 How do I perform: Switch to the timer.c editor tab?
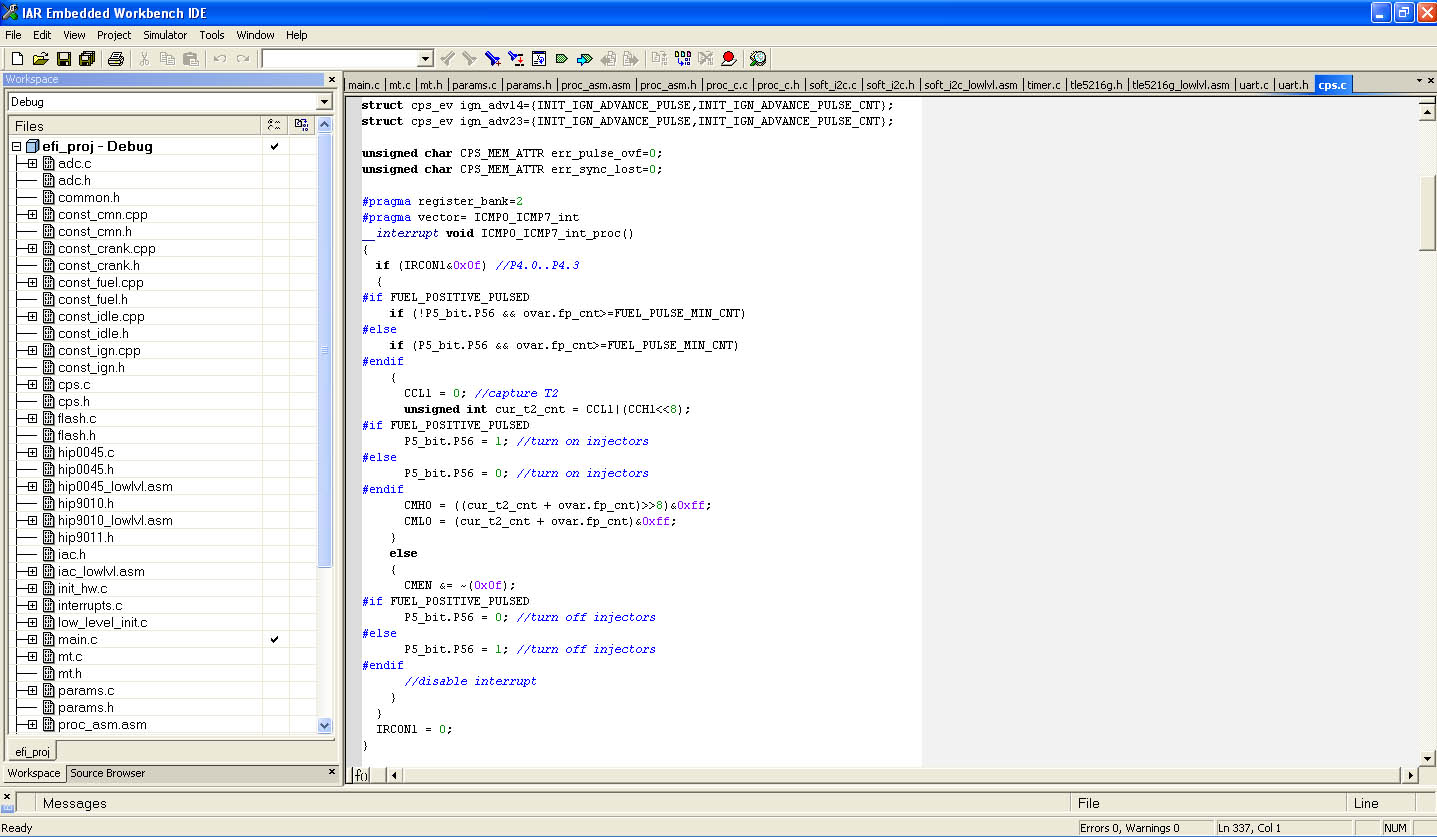(x=1044, y=85)
